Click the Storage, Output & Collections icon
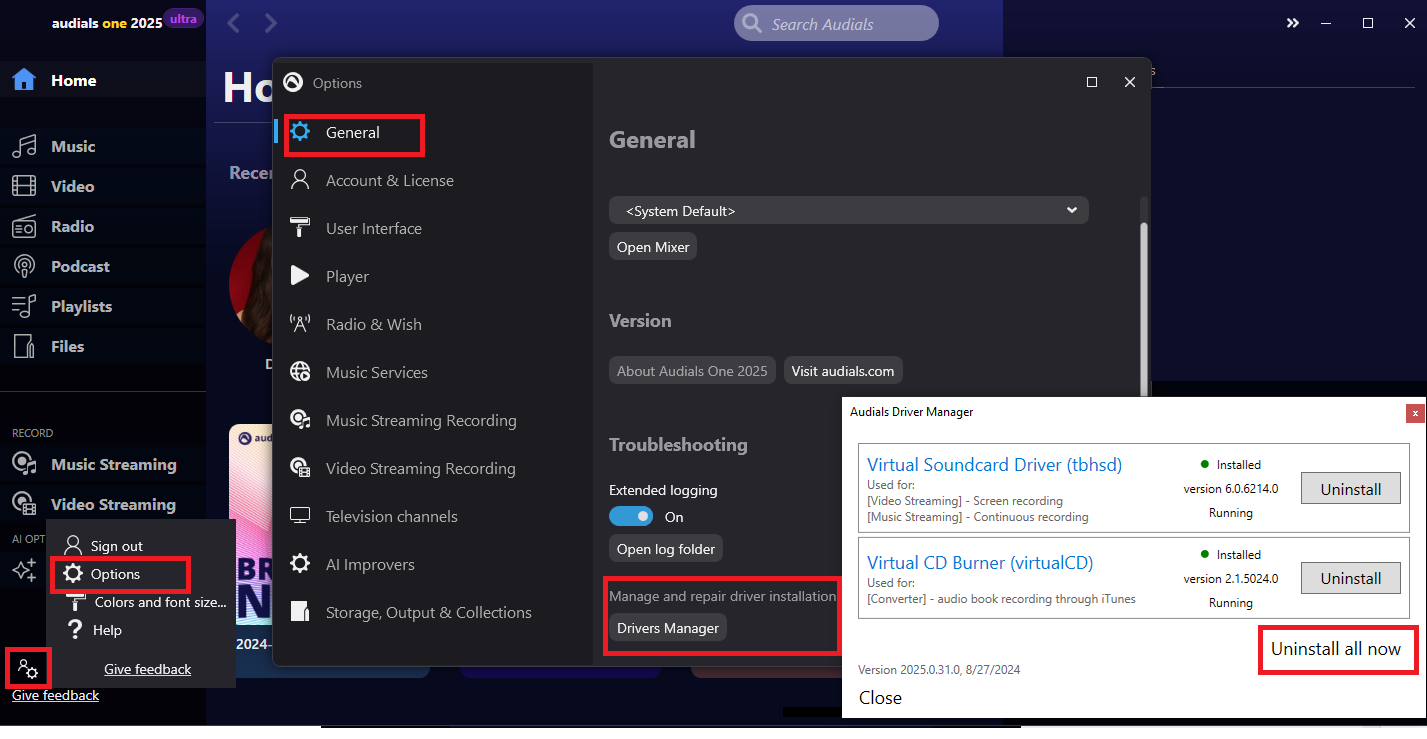 coord(300,612)
